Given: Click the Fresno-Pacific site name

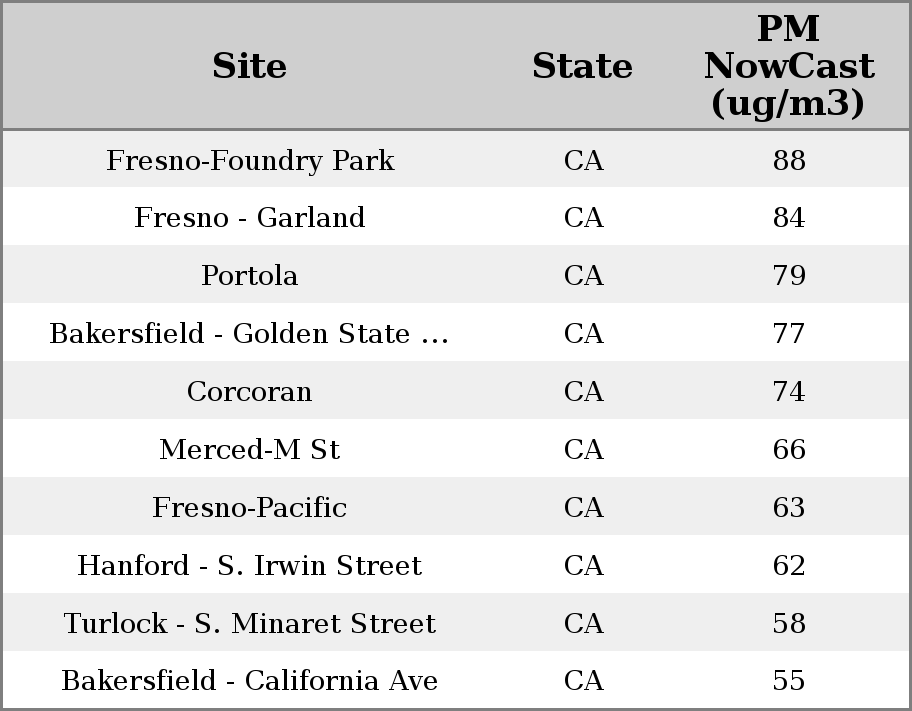Looking at the screenshot, I should pyautogui.click(x=250, y=508).
